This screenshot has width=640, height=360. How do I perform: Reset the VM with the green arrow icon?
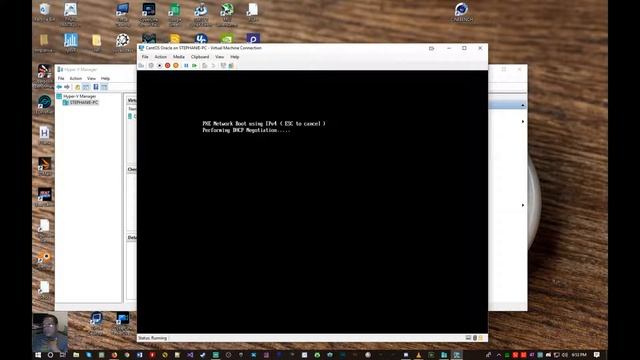click(195, 65)
